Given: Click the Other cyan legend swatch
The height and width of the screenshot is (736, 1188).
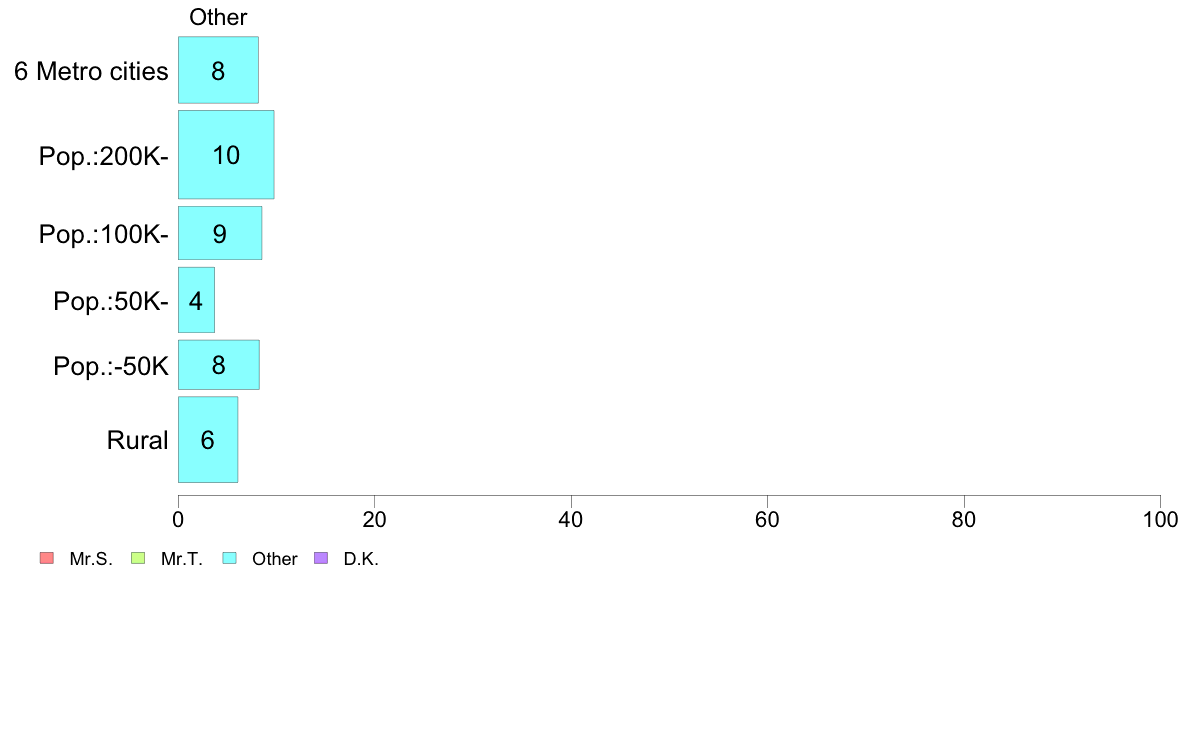Looking at the screenshot, I should tap(230, 559).
